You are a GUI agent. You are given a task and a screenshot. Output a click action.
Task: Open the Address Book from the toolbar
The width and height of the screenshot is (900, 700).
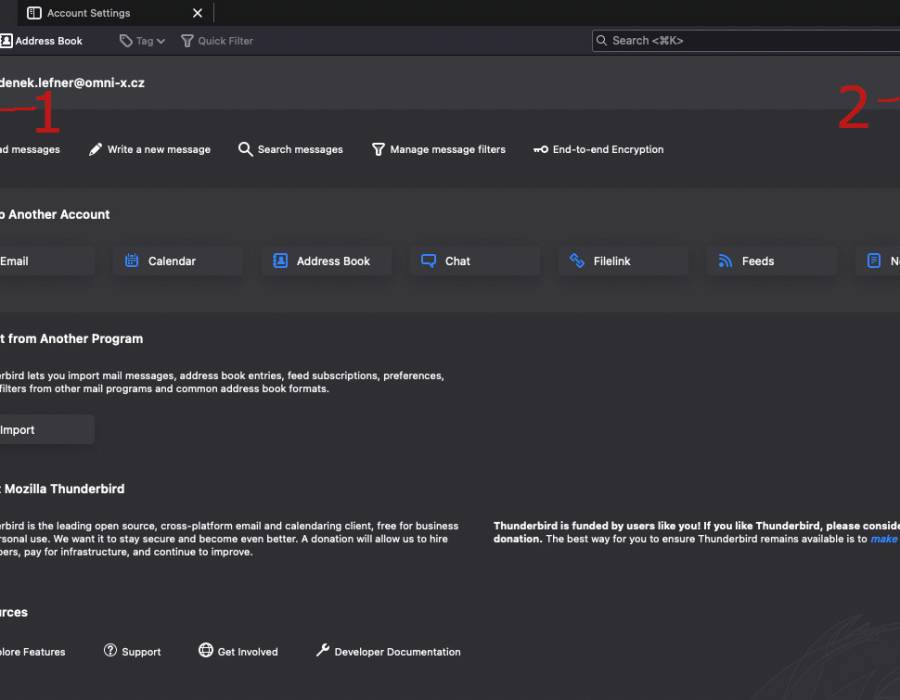41,41
